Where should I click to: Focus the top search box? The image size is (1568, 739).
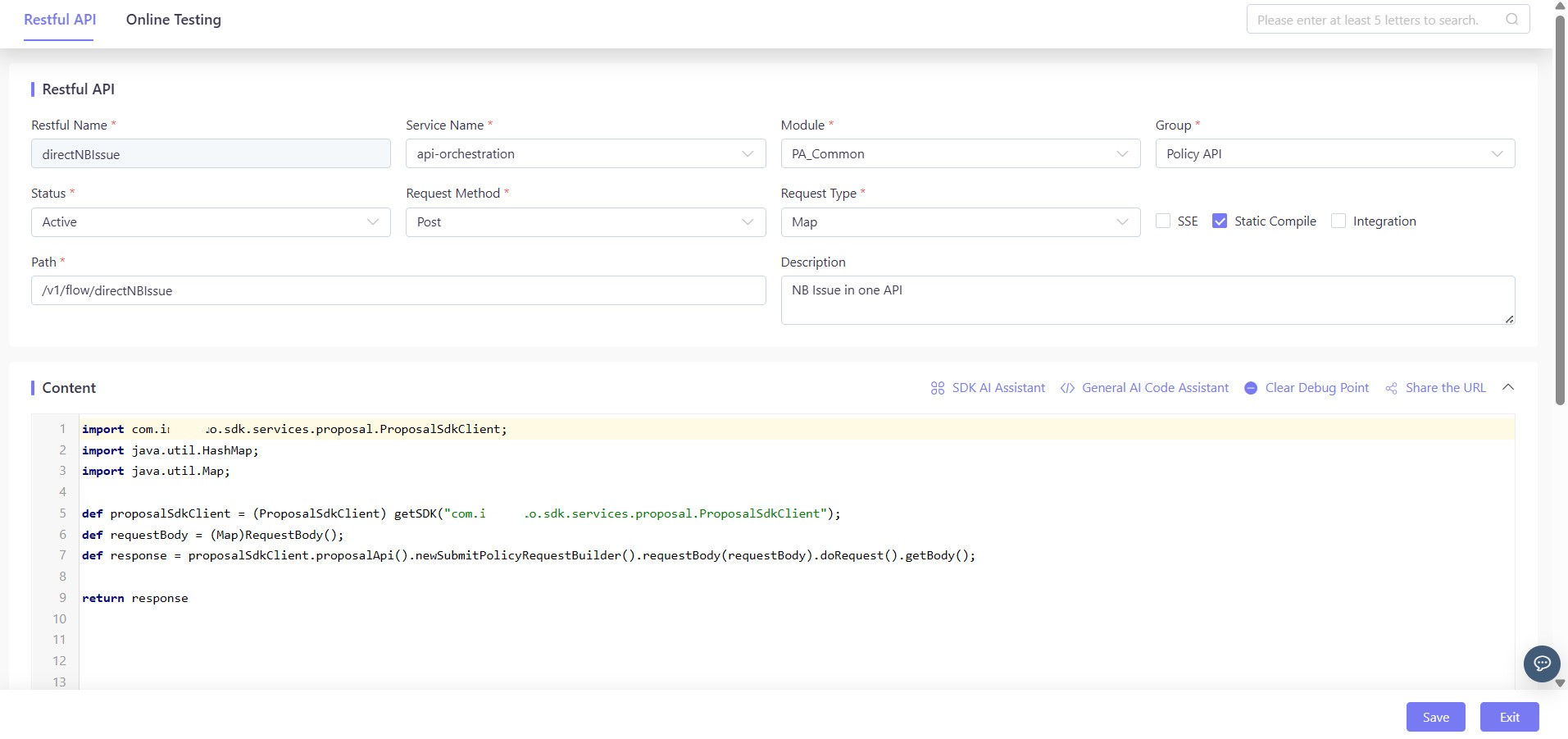pos(1388,20)
